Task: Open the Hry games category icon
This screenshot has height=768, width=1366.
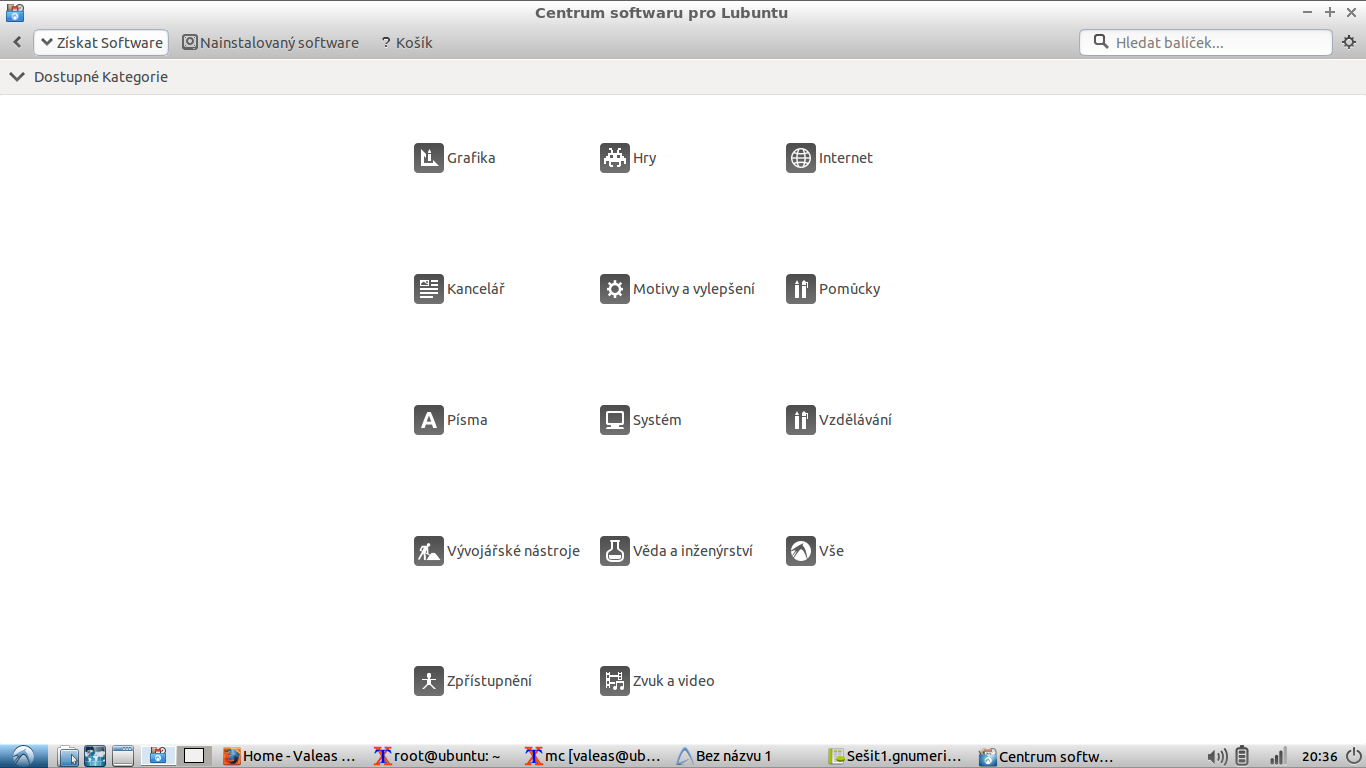Action: 615,158
